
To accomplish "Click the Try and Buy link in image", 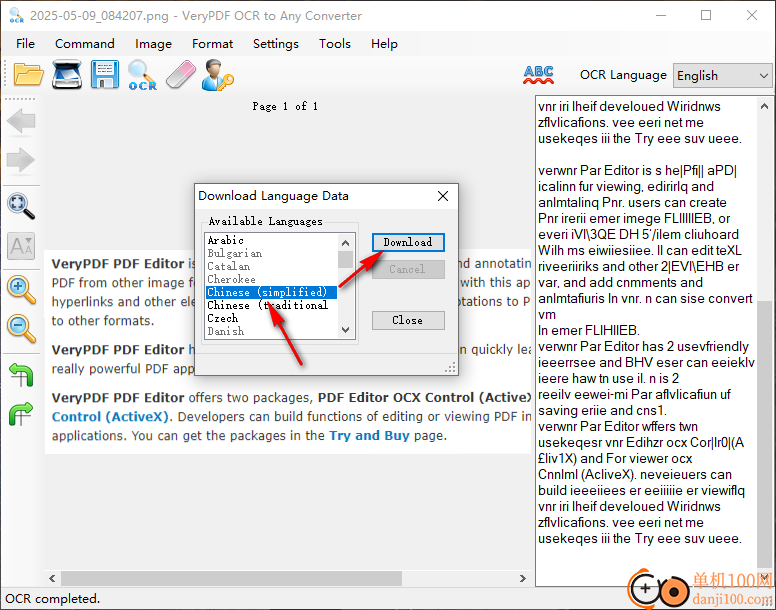I will coord(369,436).
